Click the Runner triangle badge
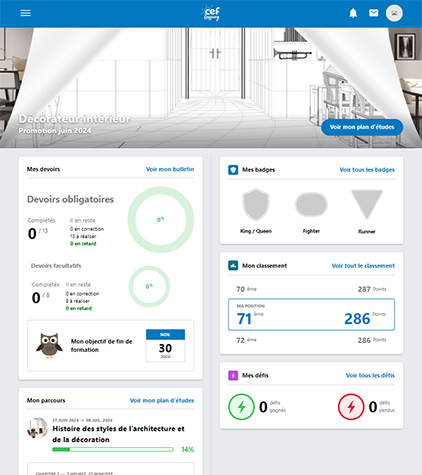Screen dimensions: 422x475 (x=367, y=204)
